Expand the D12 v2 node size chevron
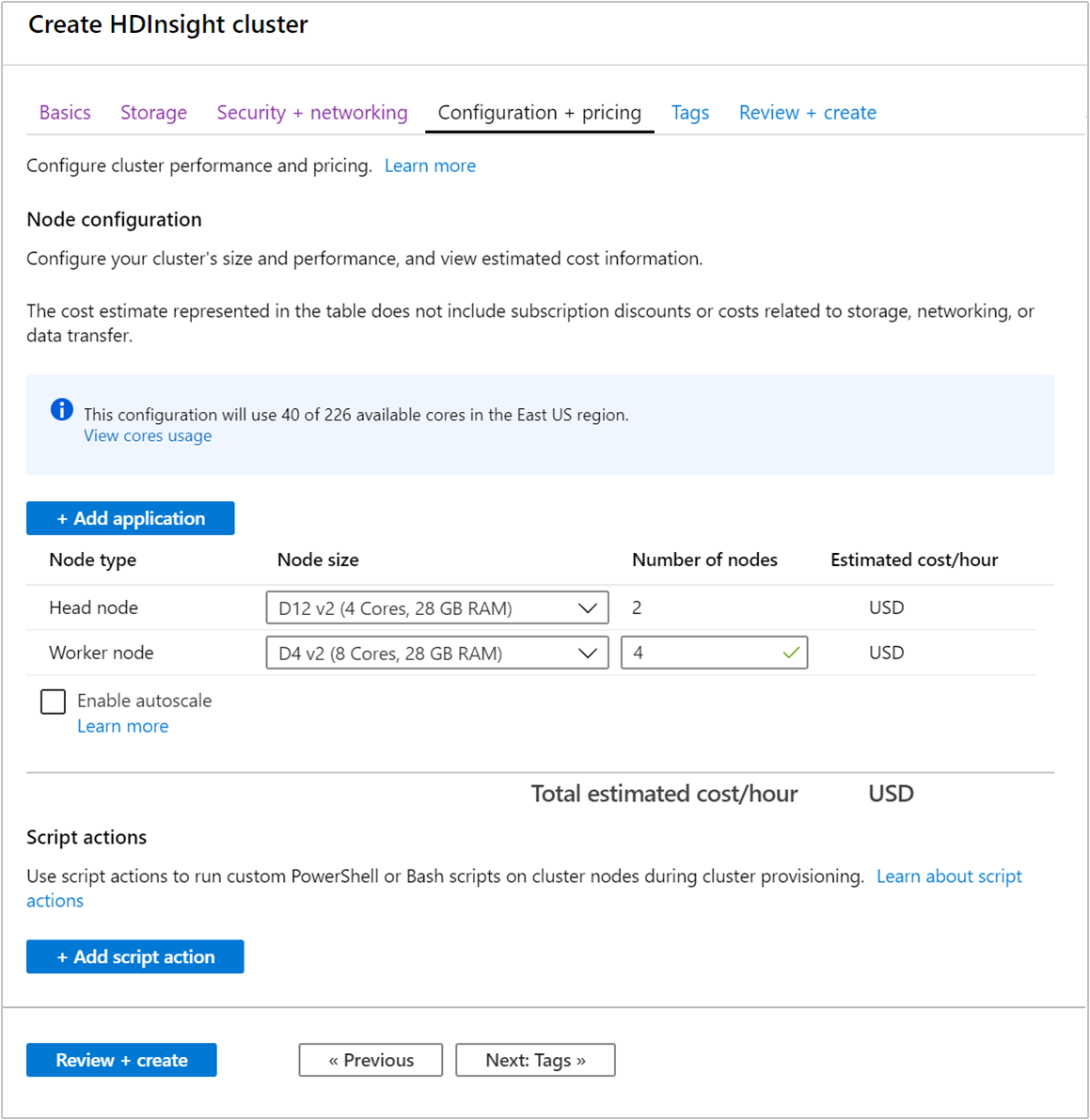 coord(587,607)
